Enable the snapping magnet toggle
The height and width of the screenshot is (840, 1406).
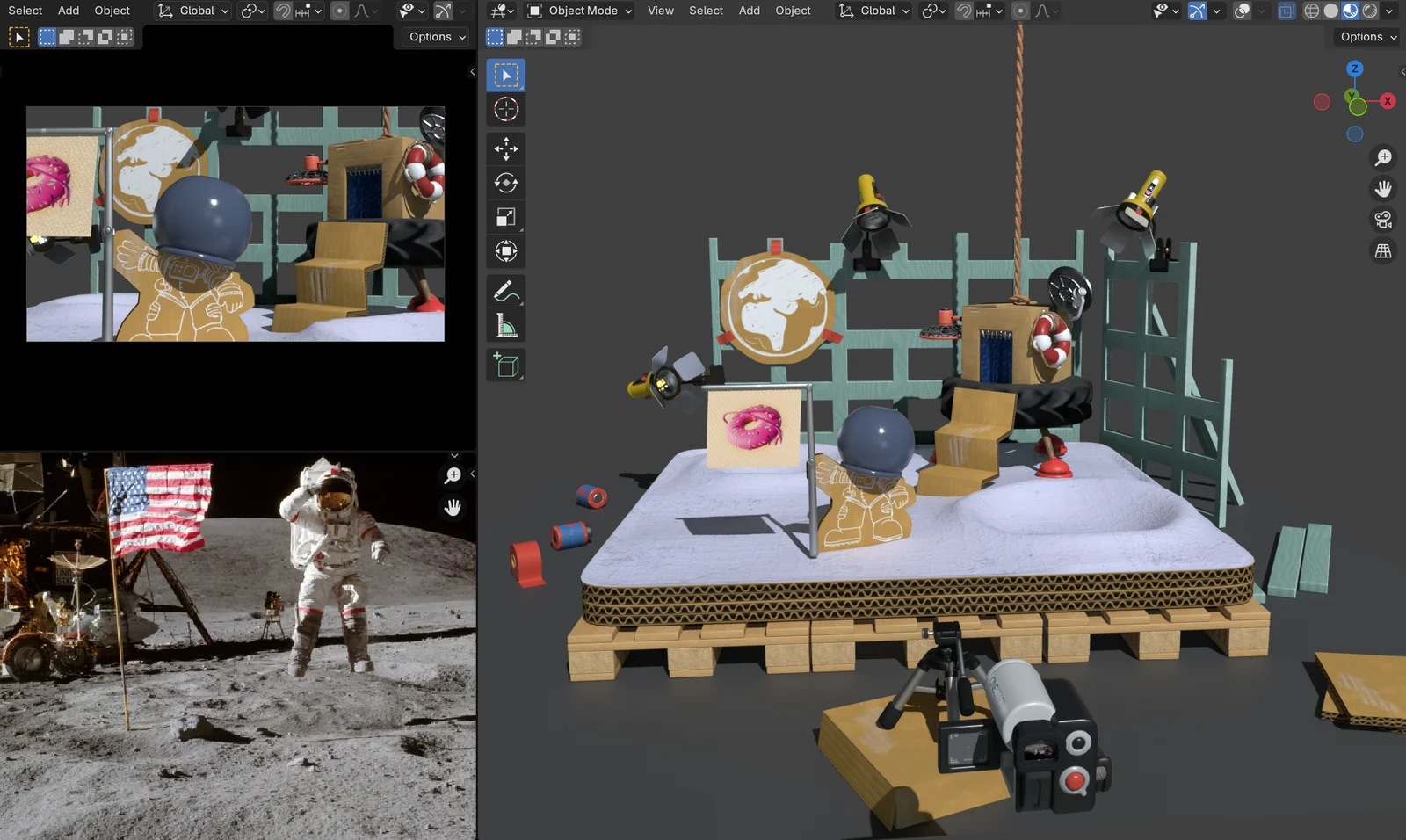tap(964, 11)
